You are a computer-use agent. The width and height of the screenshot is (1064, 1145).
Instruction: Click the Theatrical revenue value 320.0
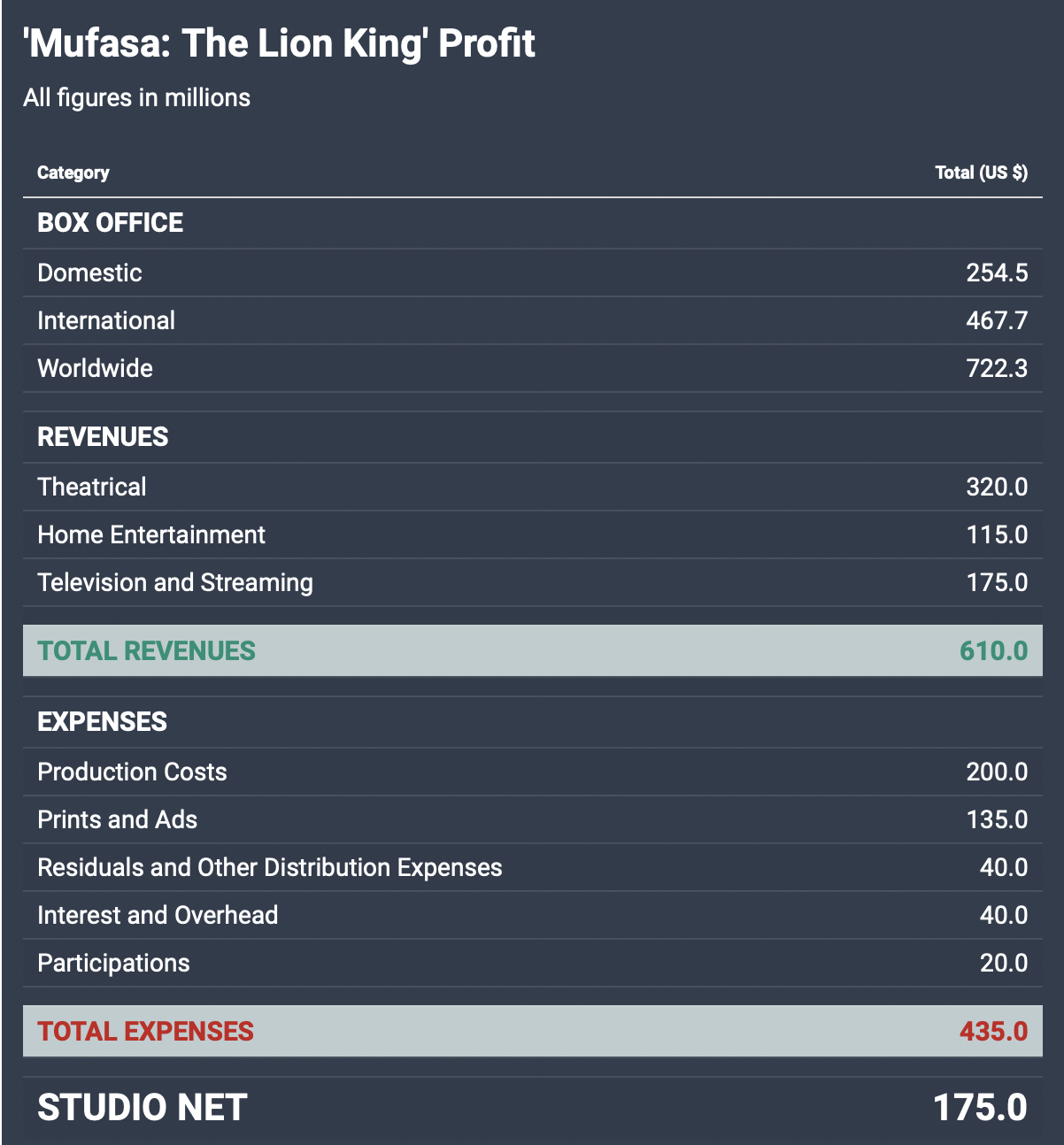pyautogui.click(x=997, y=487)
